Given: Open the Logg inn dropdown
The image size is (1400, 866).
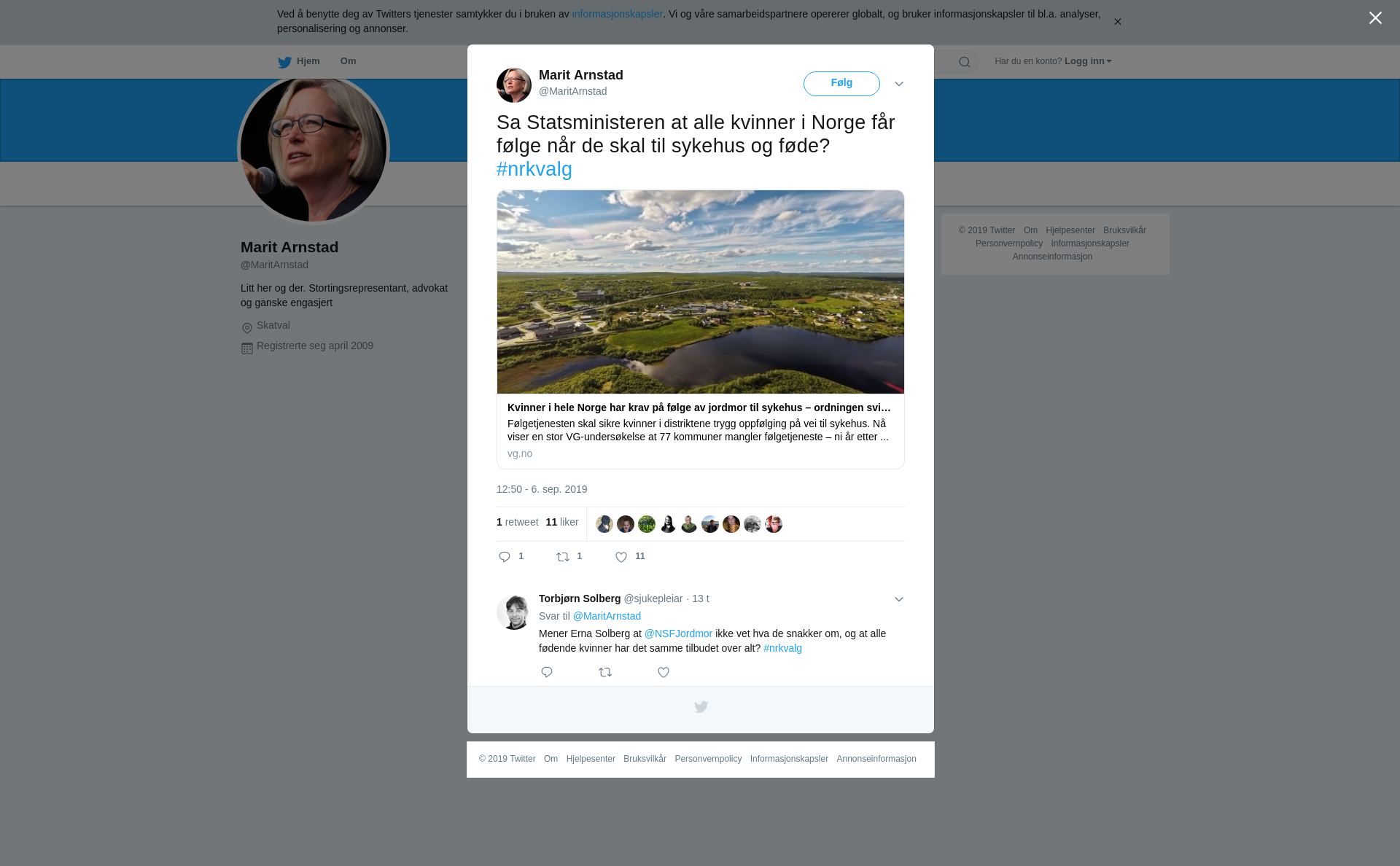Looking at the screenshot, I should point(1087,61).
